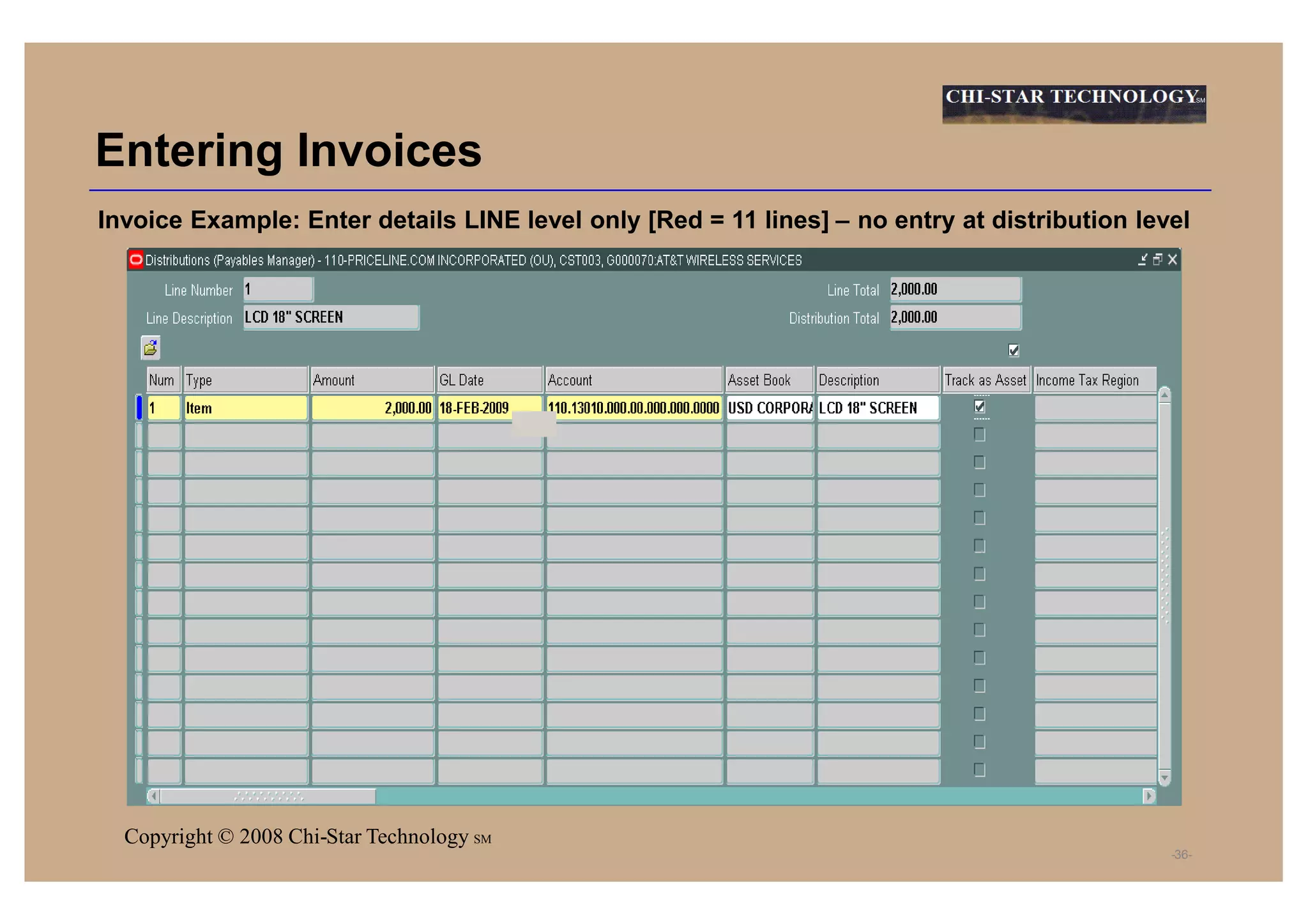Click the Description column header
Screen dimensions: 1308x924
coord(879,380)
